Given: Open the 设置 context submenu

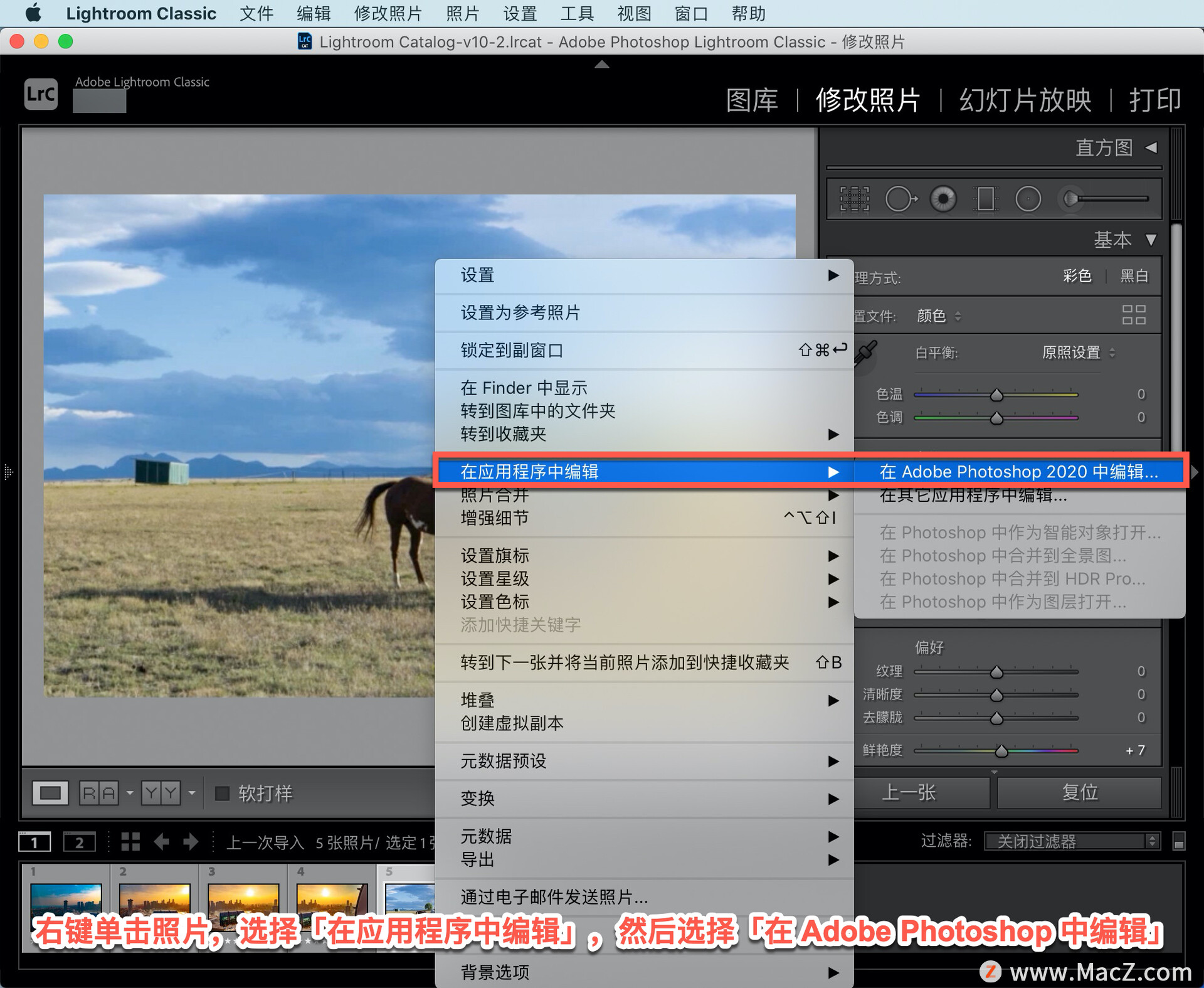Looking at the screenshot, I should pyautogui.click(x=644, y=275).
